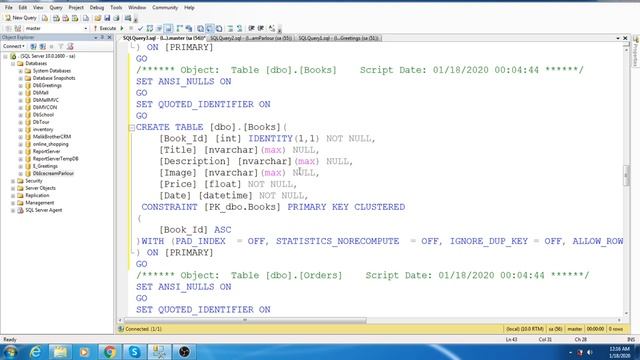Expand the Security folder node
The height and width of the screenshot is (360, 640).
pyautogui.click(x=13, y=181)
